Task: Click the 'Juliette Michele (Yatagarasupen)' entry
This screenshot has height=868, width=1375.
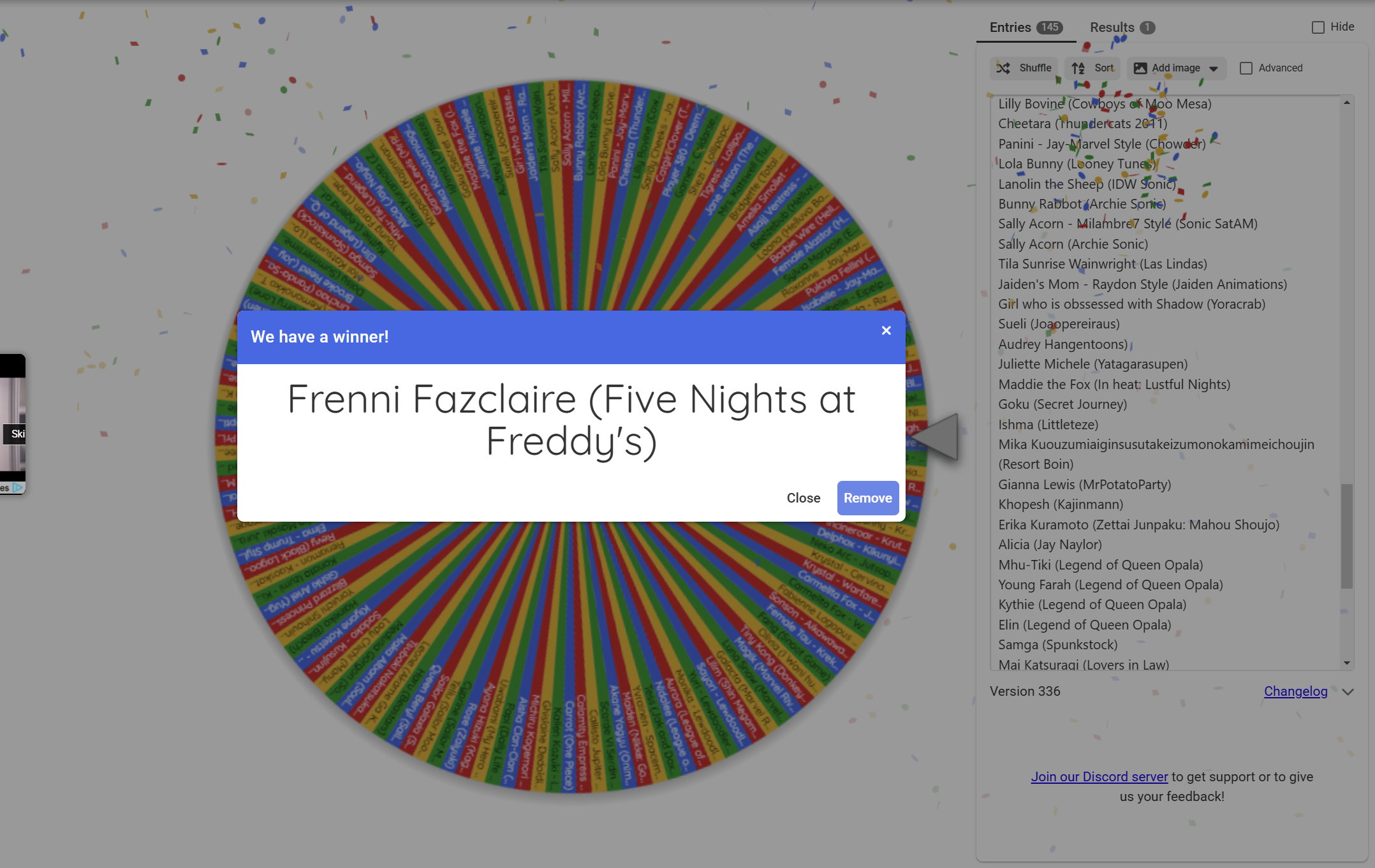Action: click(x=1093, y=364)
